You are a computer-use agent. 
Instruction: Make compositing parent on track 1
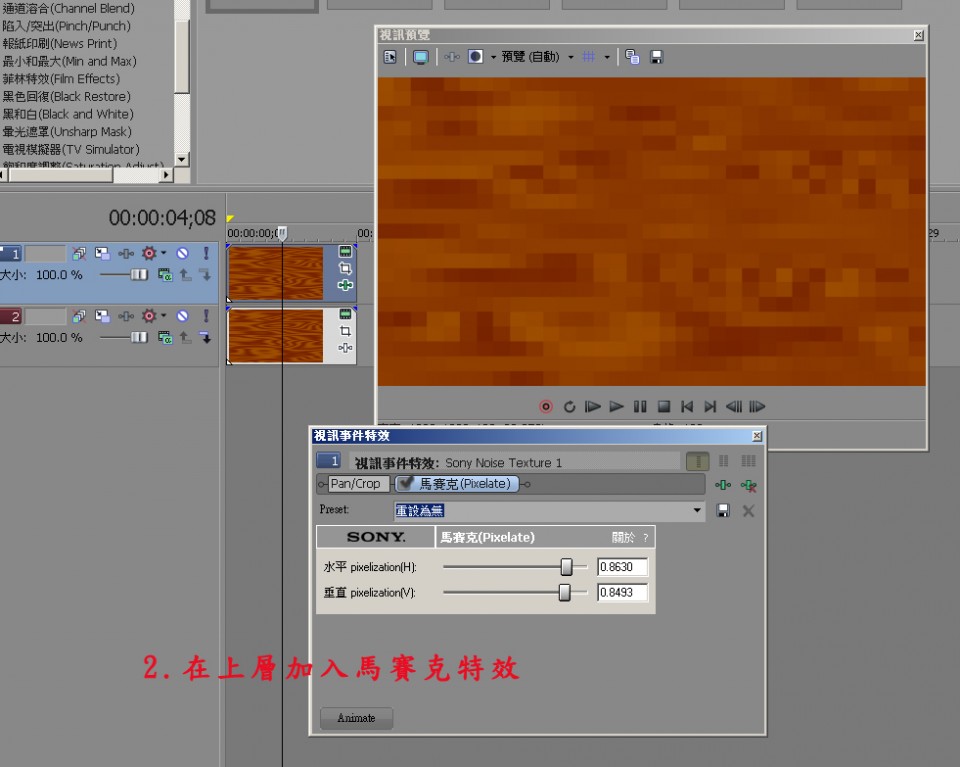point(186,275)
